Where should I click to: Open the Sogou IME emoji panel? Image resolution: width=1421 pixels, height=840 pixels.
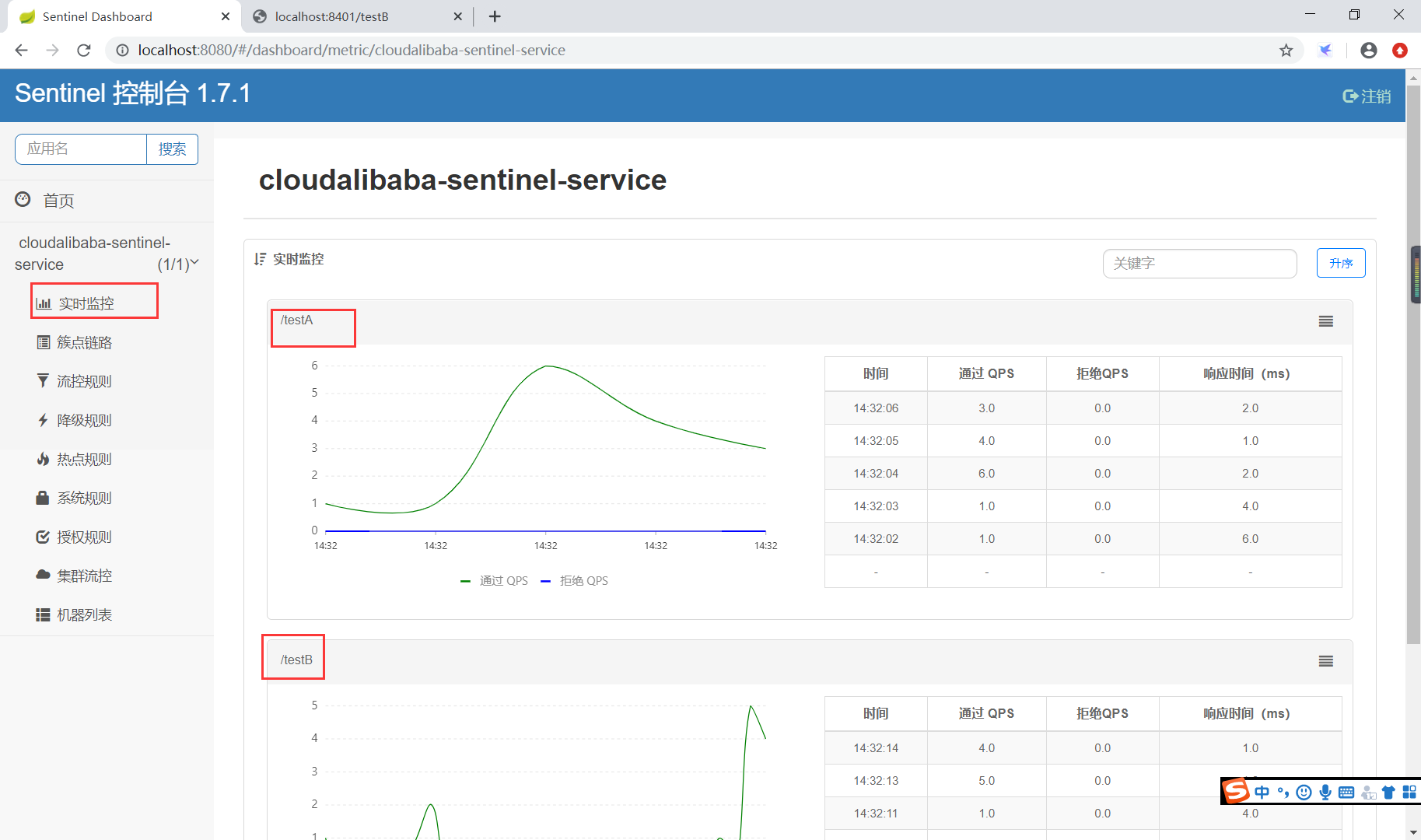click(1304, 792)
